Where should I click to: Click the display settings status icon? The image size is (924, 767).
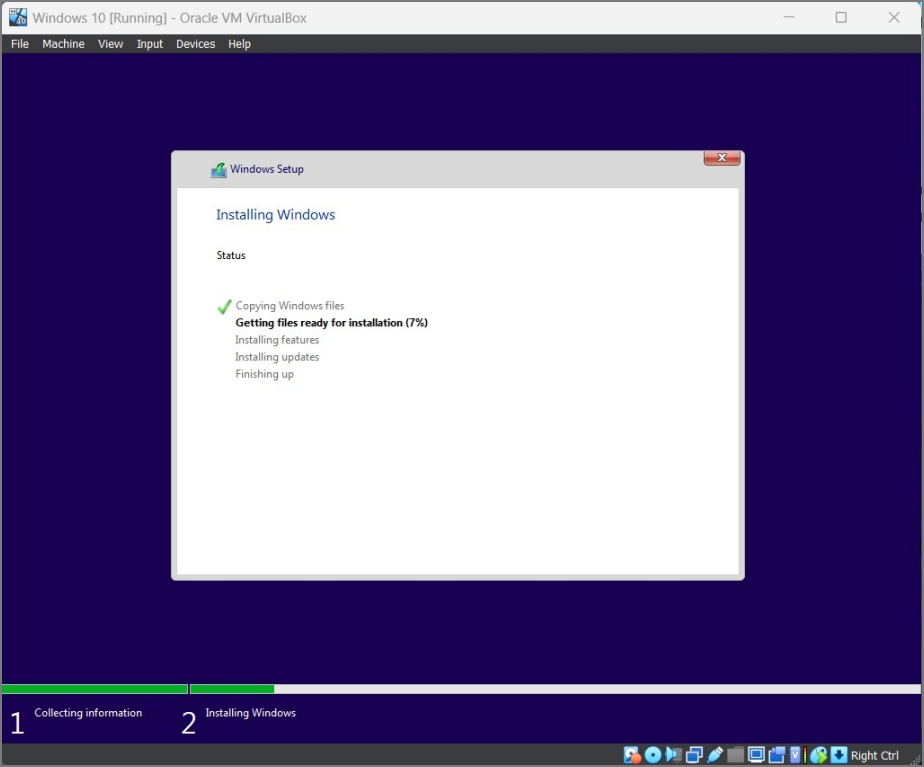(756, 755)
